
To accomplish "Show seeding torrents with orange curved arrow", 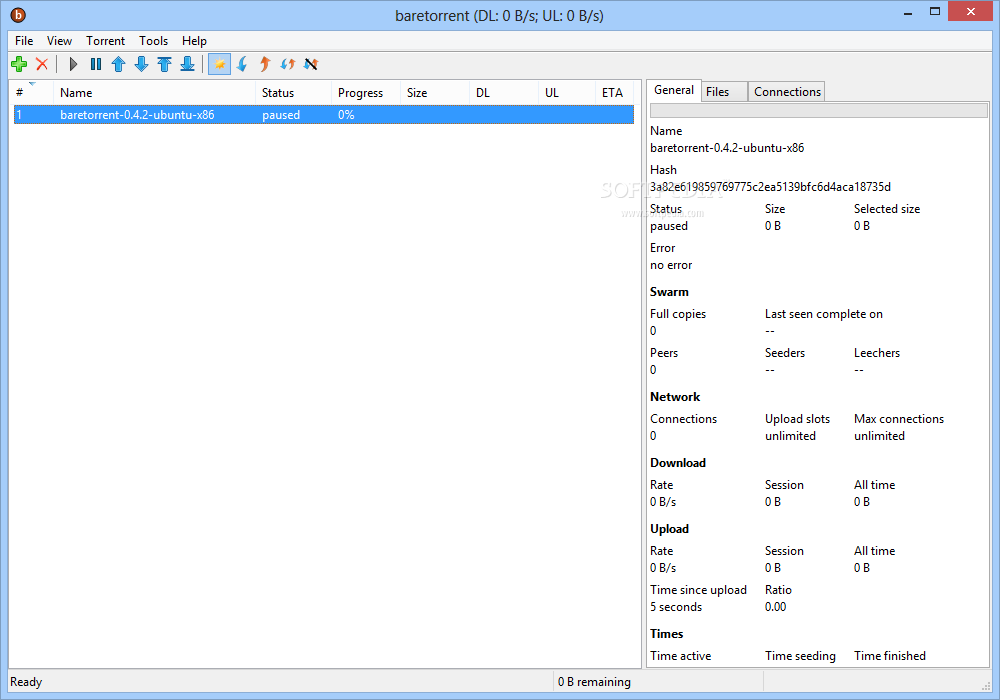I will [x=265, y=64].
